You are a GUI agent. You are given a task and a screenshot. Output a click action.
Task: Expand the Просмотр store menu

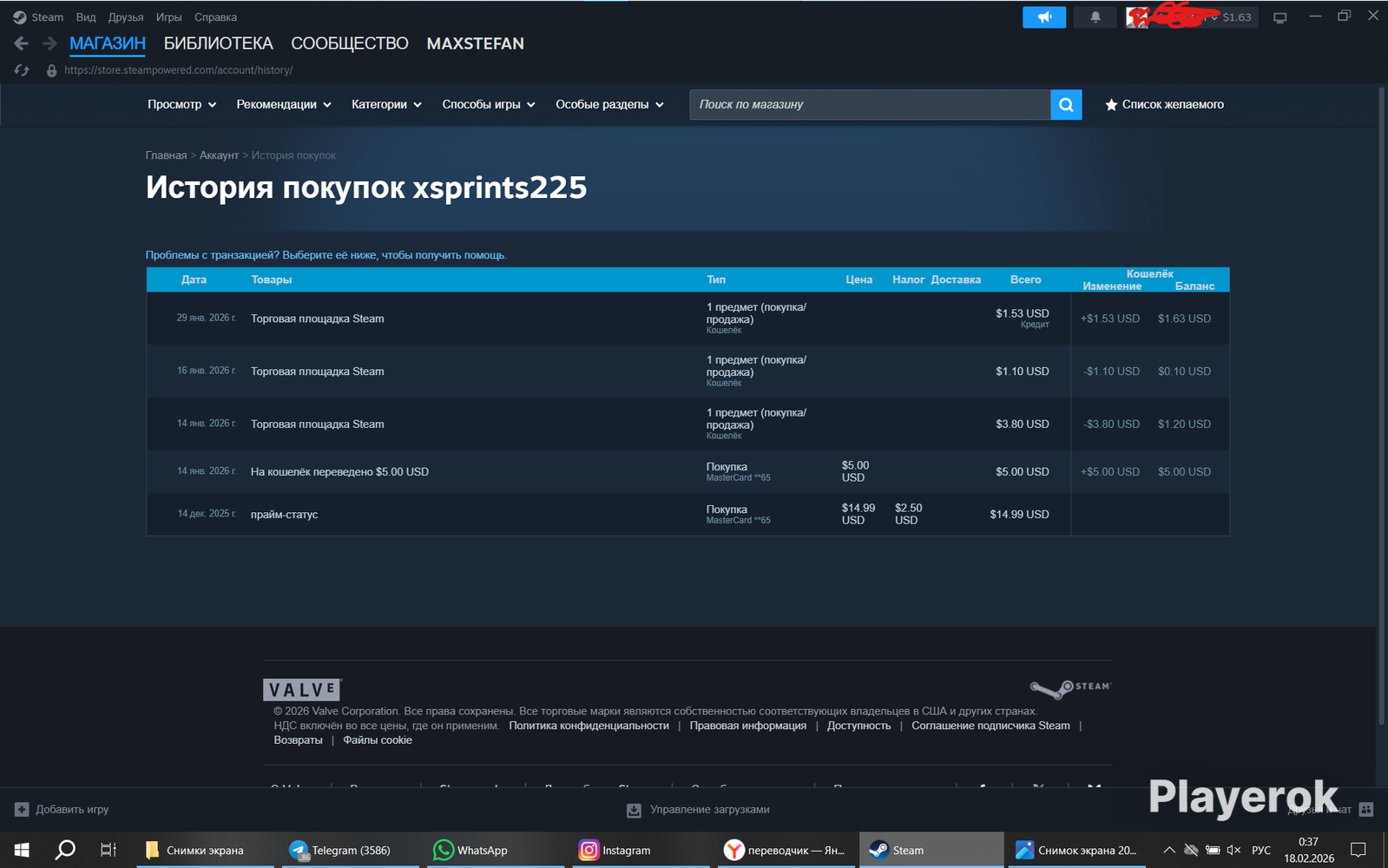181,105
